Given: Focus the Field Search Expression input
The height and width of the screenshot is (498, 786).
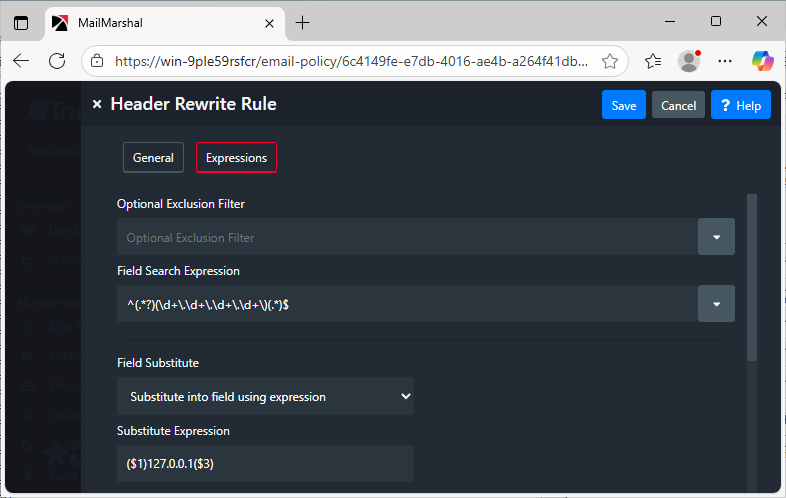Looking at the screenshot, I should coord(405,304).
